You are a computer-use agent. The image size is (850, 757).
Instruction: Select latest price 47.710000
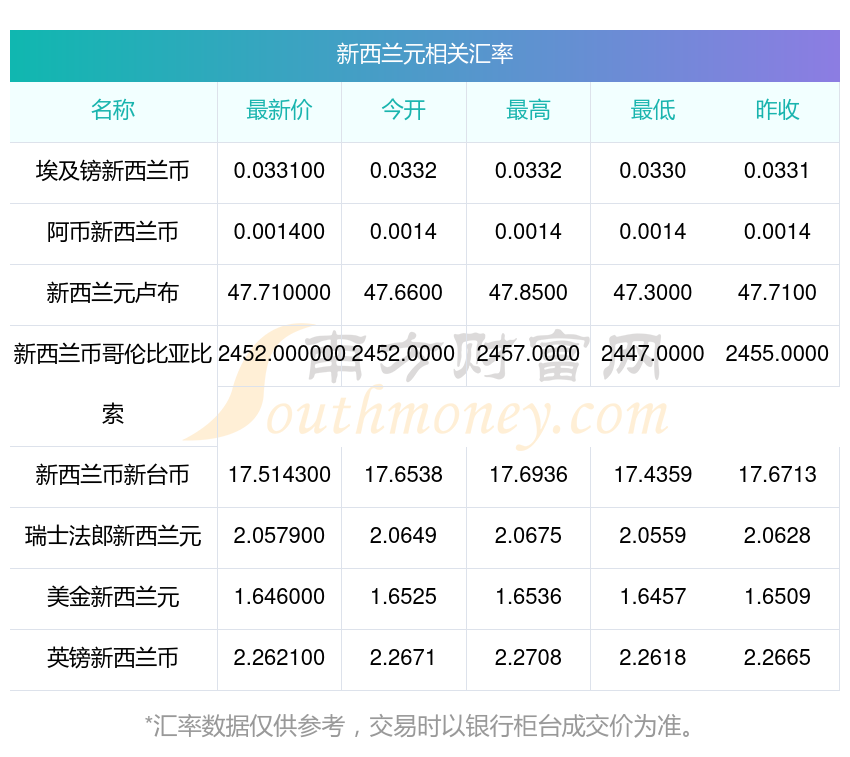click(x=279, y=293)
